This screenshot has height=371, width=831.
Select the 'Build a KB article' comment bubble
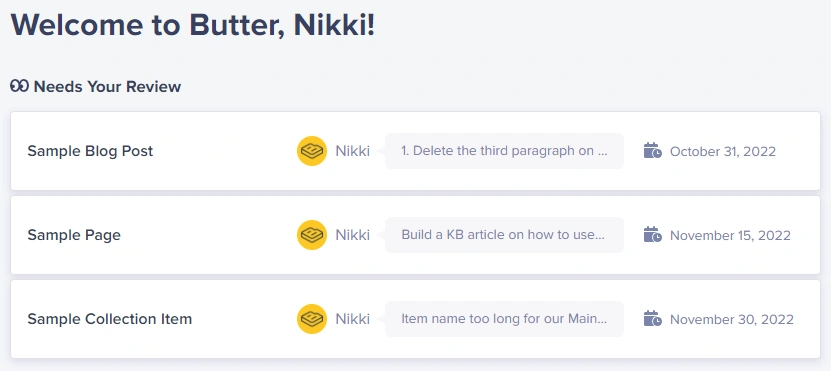pyautogui.click(x=504, y=235)
